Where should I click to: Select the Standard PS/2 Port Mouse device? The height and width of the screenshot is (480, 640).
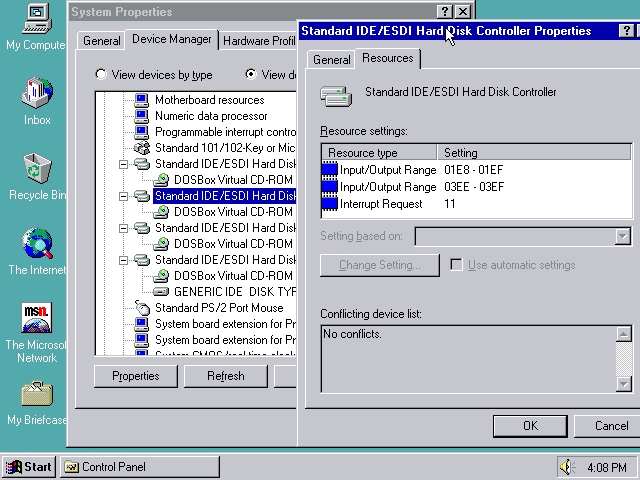(218, 308)
